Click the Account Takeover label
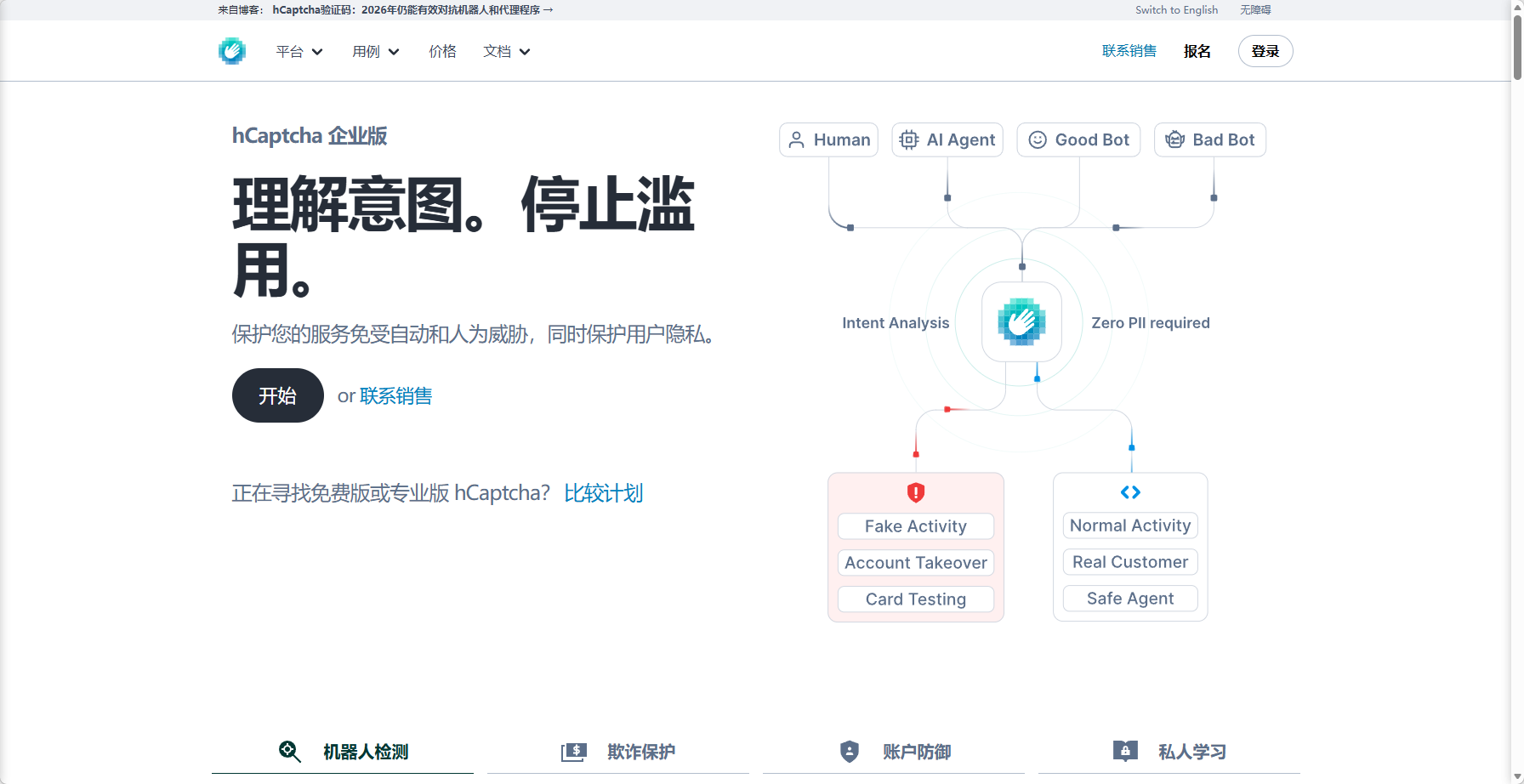Viewport: 1524px width, 784px height. pyautogui.click(x=916, y=563)
